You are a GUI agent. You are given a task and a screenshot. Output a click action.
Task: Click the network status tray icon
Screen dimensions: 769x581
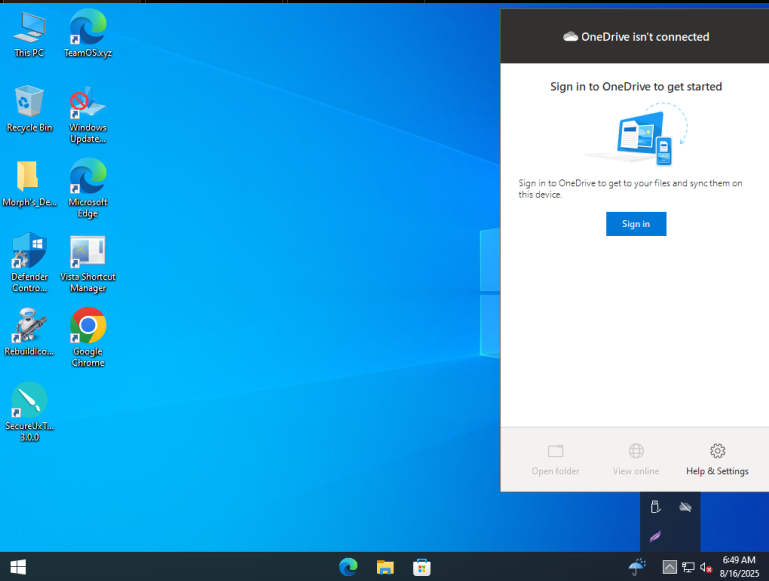(x=688, y=567)
